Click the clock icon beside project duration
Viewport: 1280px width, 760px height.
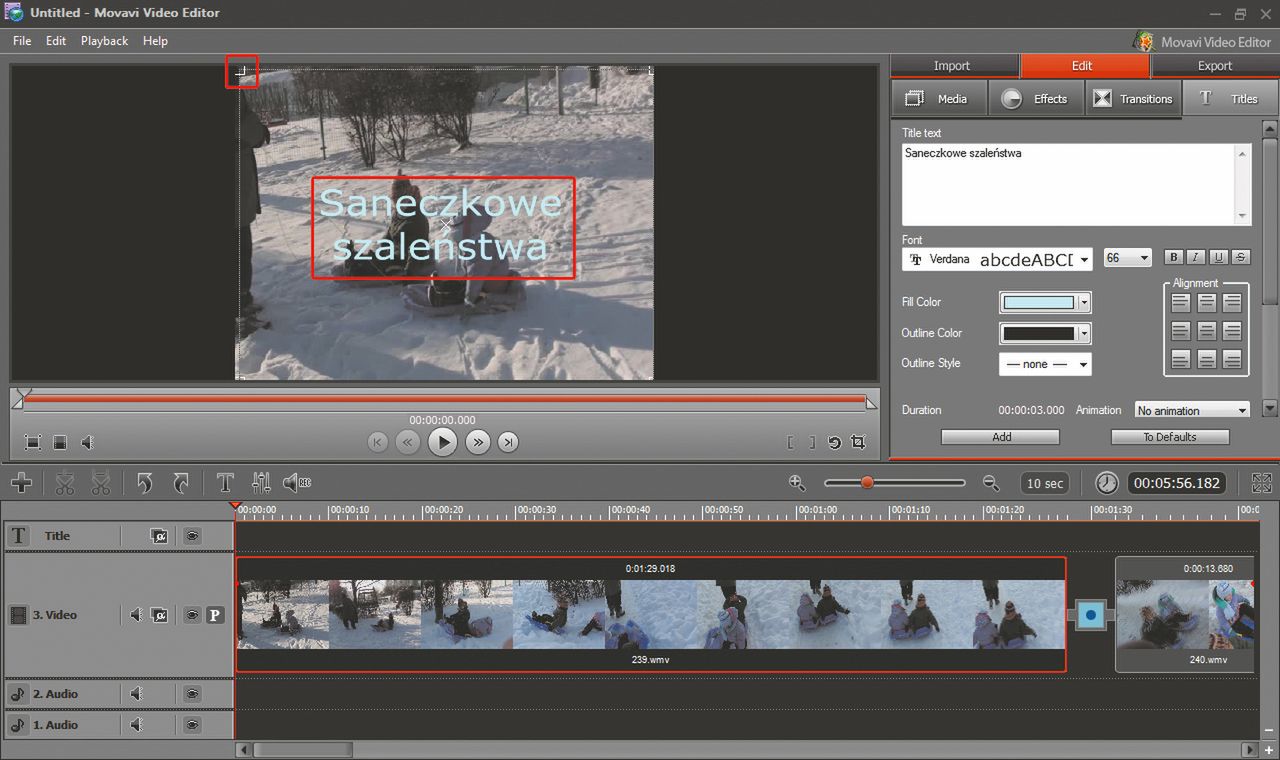click(x=1106, y=483)
